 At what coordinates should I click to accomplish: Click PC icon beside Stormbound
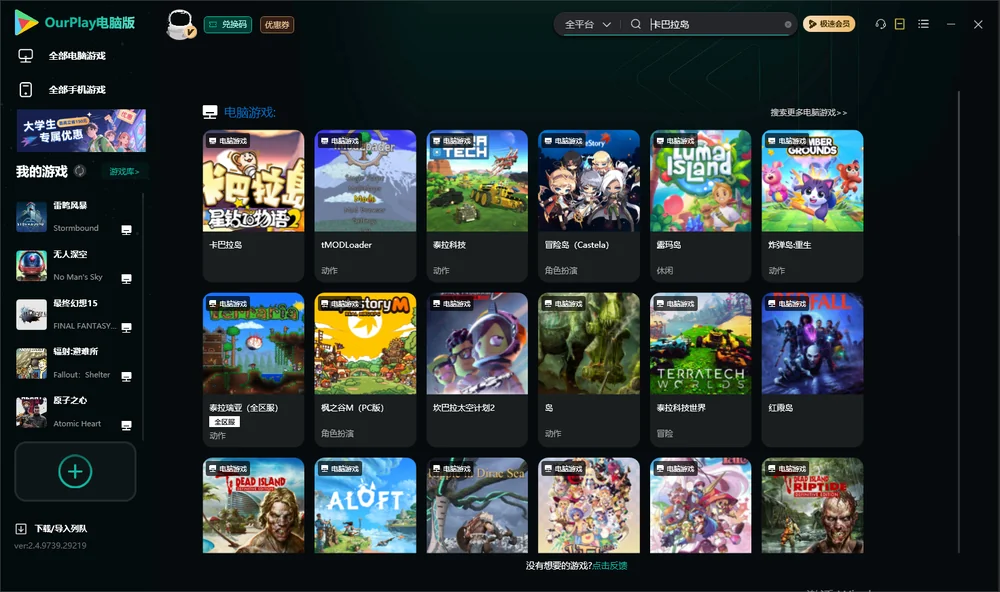[x=126, y=230]
